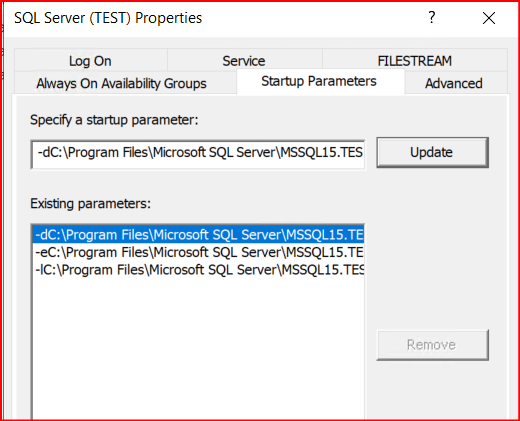Viewport: 520px width, 421px height.
Task: Click the question mark help icon
Action: pos(432,18)
